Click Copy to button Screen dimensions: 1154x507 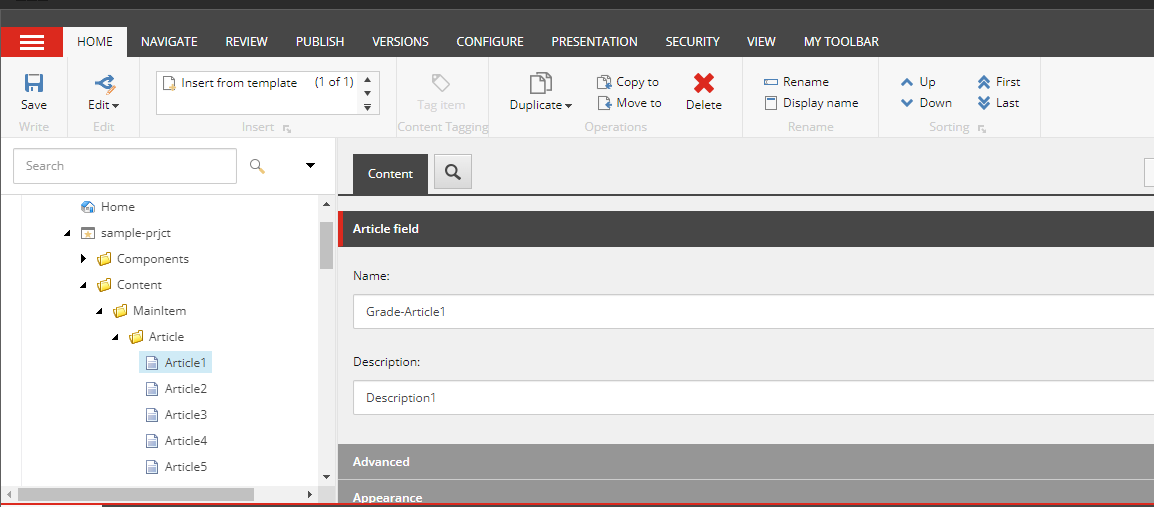click(x=628, y=82)
